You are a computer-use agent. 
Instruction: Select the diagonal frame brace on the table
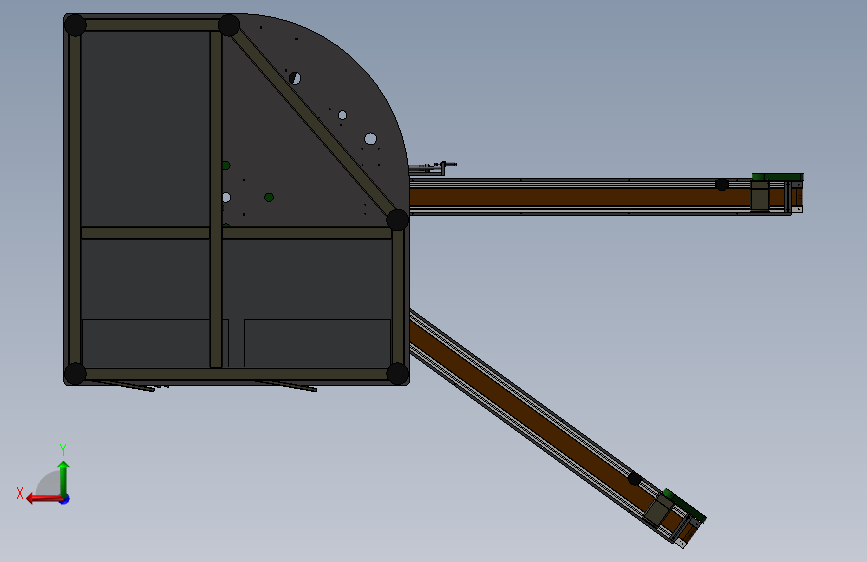tap(313, 122)
